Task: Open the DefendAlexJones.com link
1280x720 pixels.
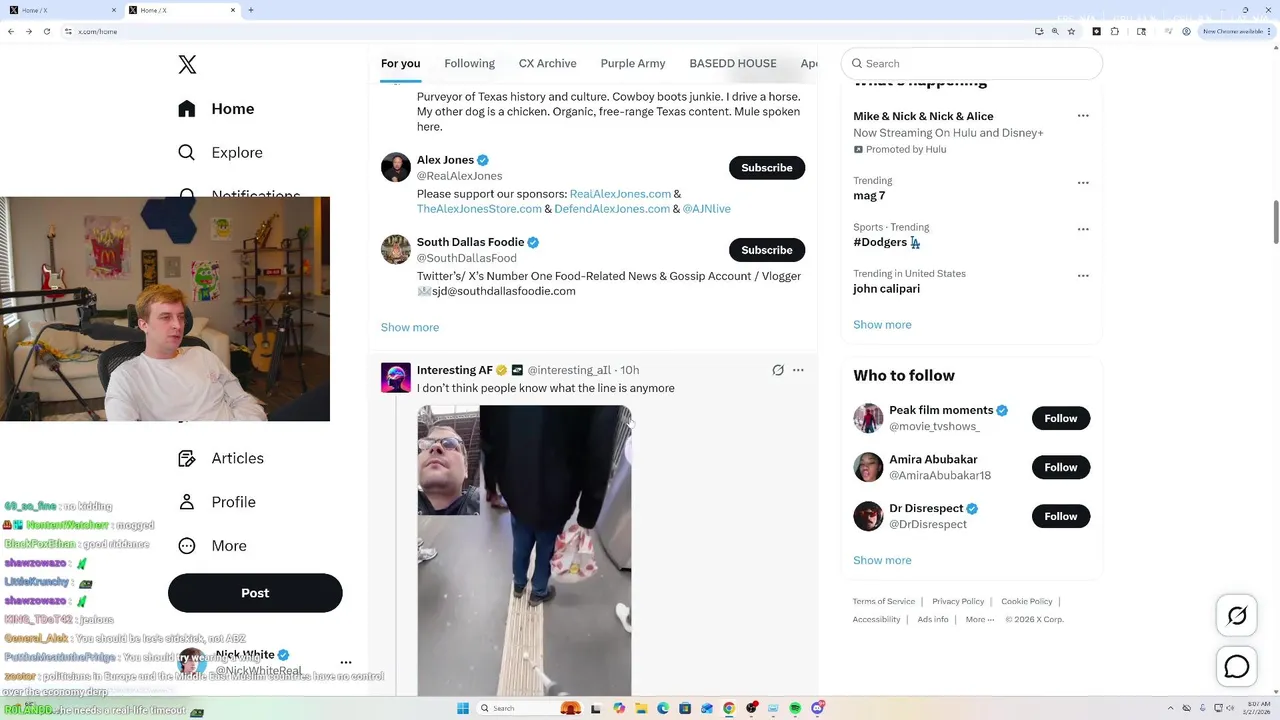Action: [x=612, y=209]
